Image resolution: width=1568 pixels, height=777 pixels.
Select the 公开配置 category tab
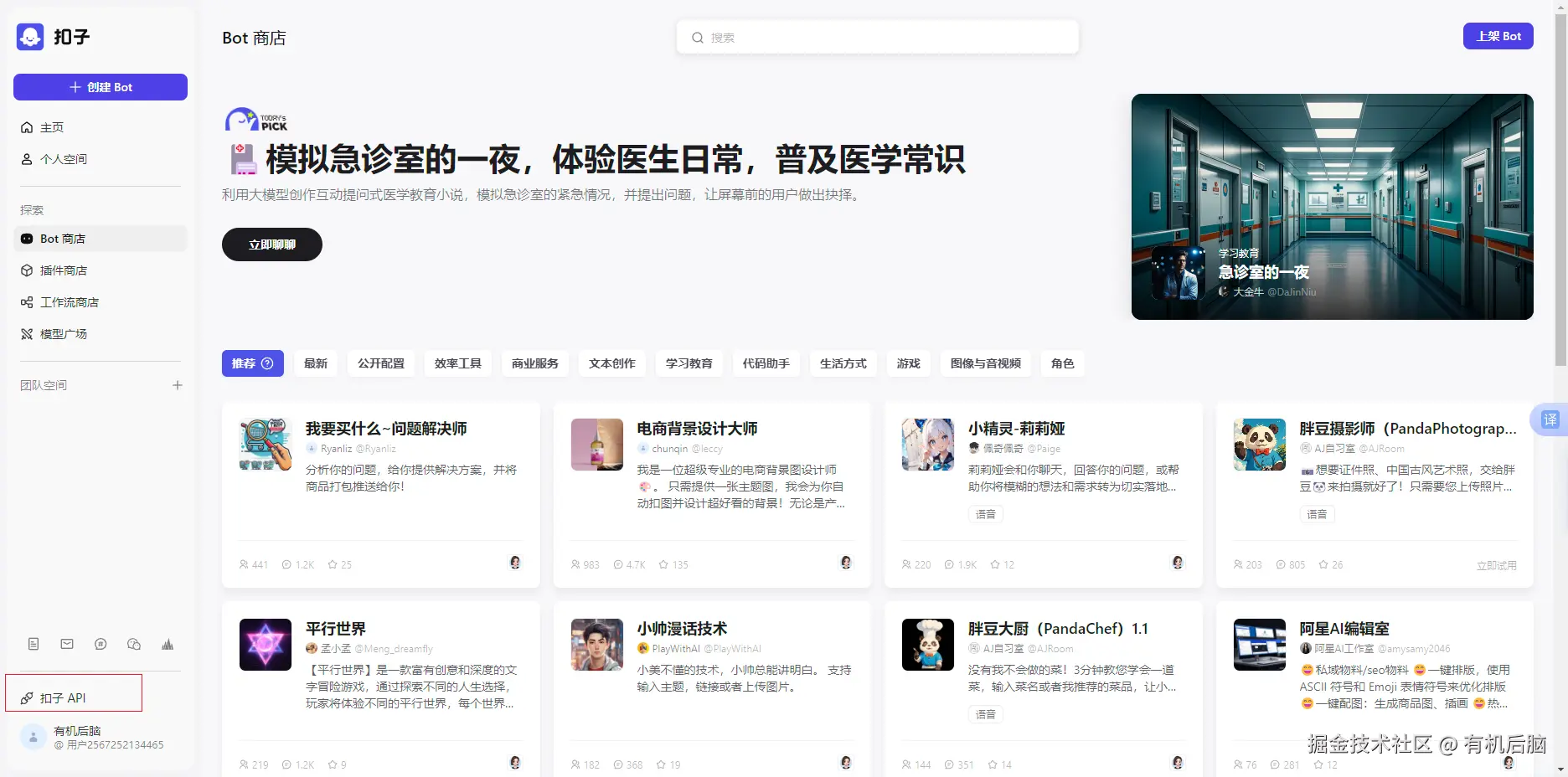[x=381, y=363]
